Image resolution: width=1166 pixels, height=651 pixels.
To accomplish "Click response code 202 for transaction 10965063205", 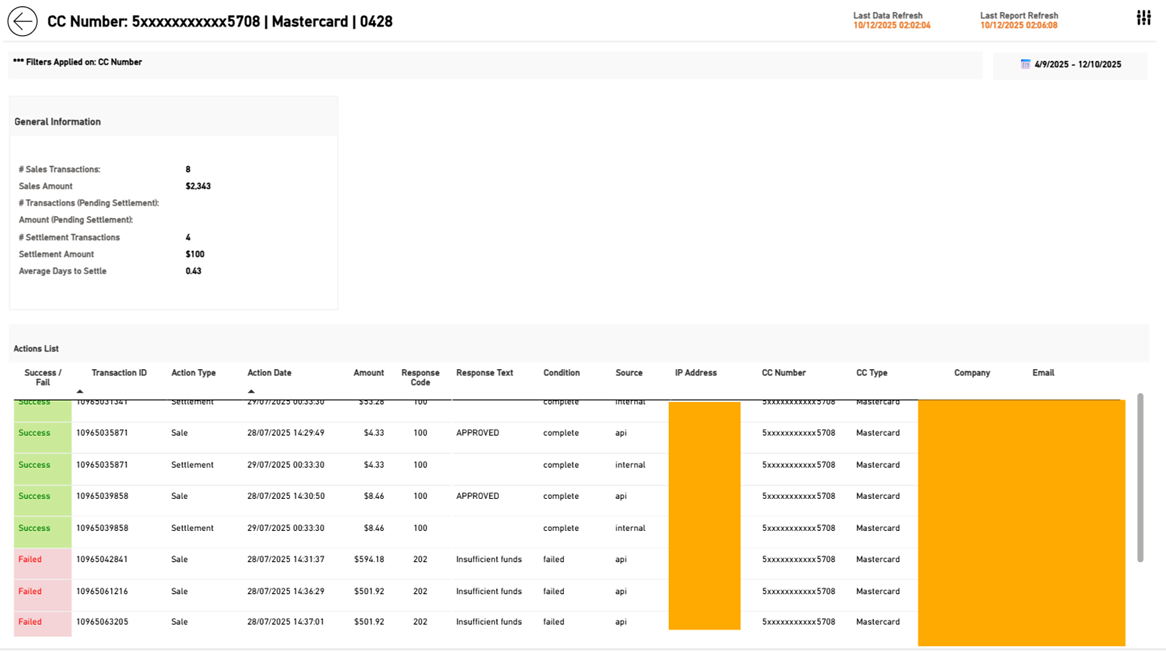I will (x=420, y=622).
